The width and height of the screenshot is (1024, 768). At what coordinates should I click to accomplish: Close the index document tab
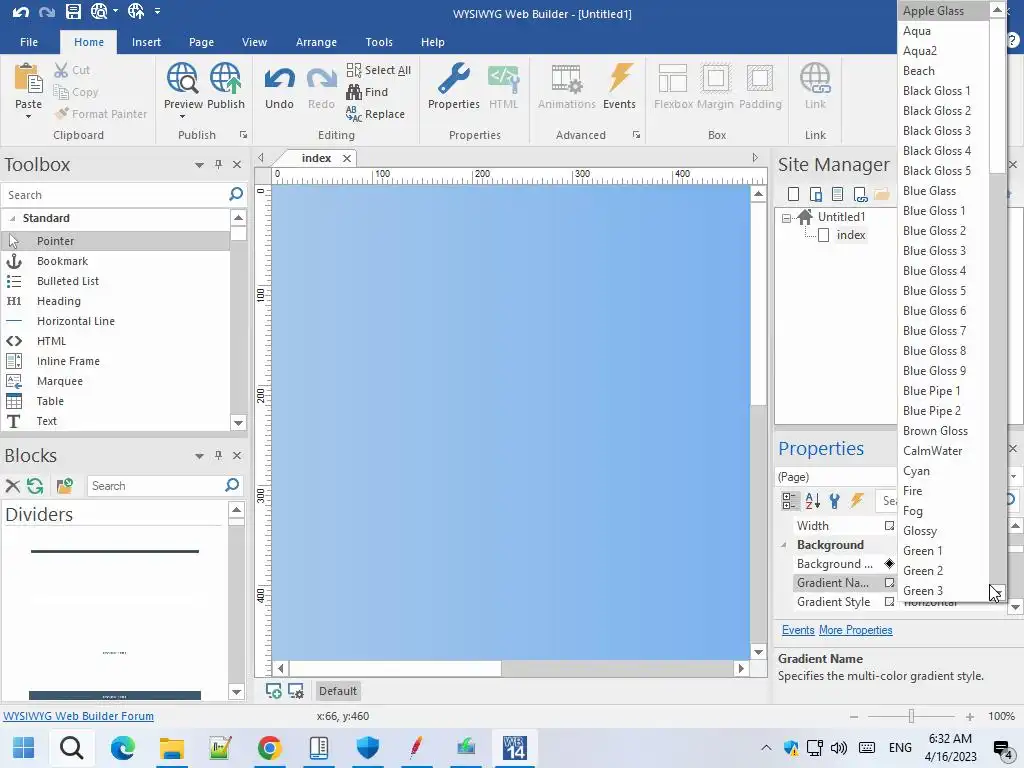click(x=347, y=158)
